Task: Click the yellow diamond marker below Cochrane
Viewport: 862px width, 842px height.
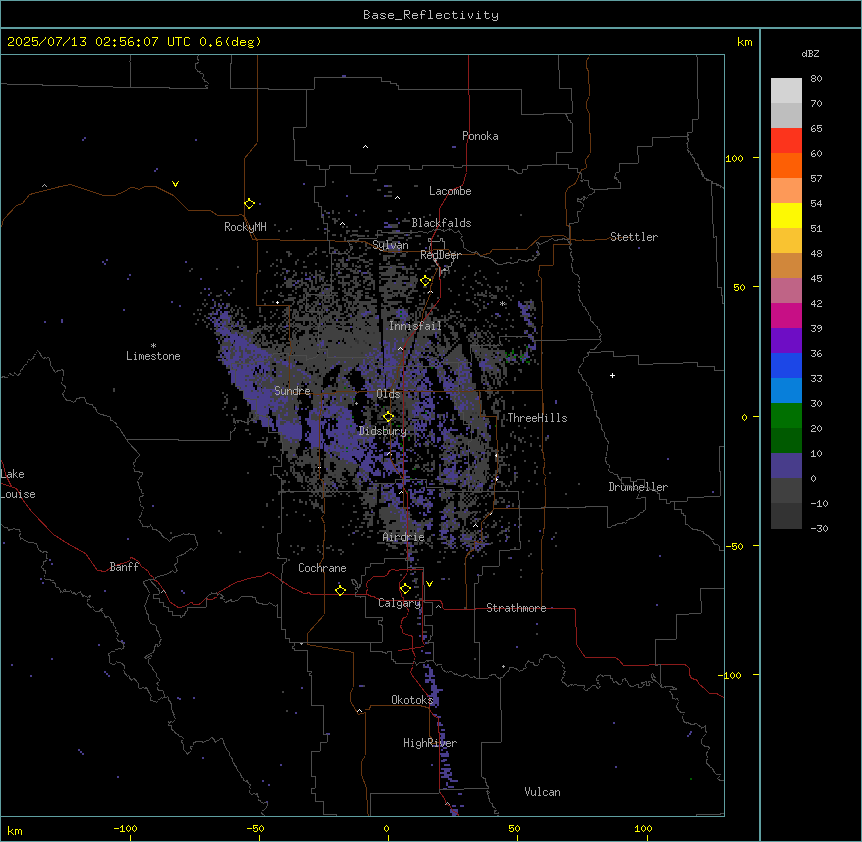Action: click(340, 590)
